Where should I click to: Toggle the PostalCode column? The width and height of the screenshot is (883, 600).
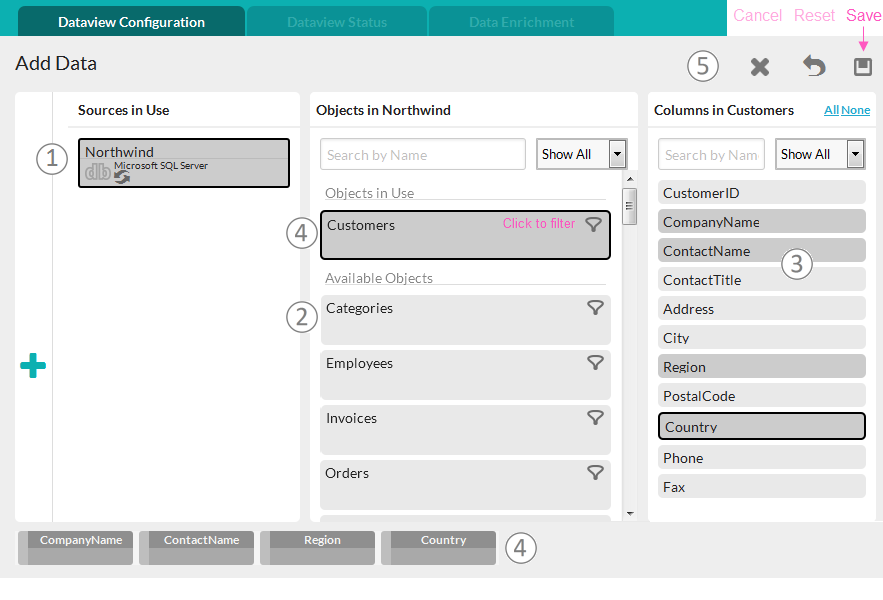761,395
